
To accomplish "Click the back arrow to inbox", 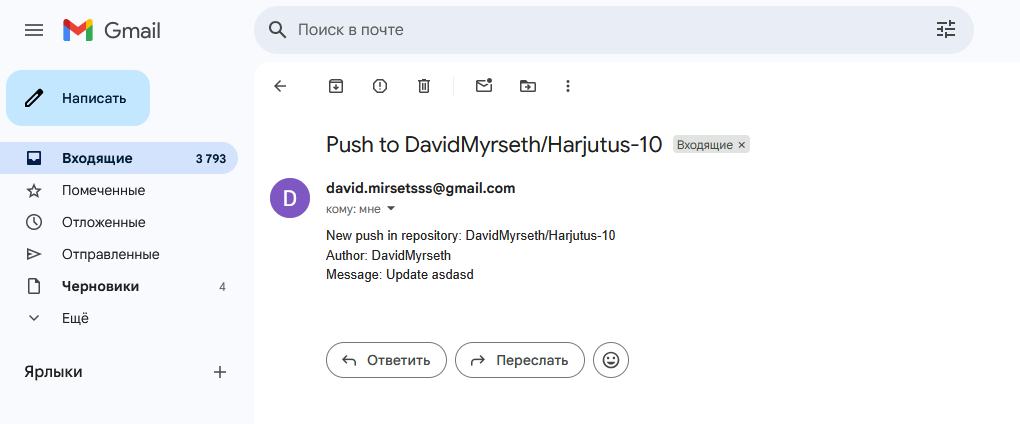I will 280,86.
